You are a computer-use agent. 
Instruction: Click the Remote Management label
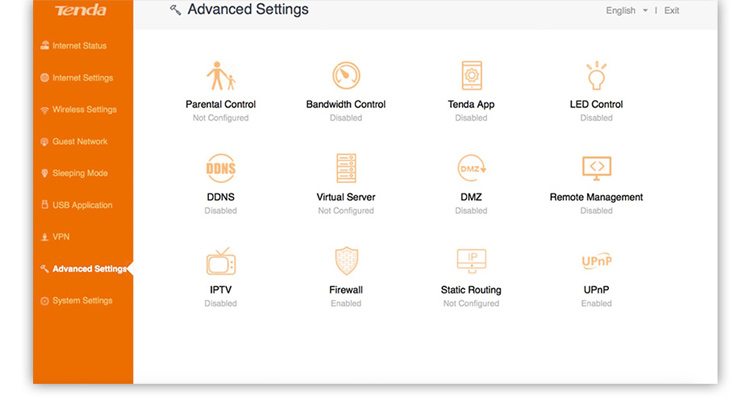click(596, 197)
